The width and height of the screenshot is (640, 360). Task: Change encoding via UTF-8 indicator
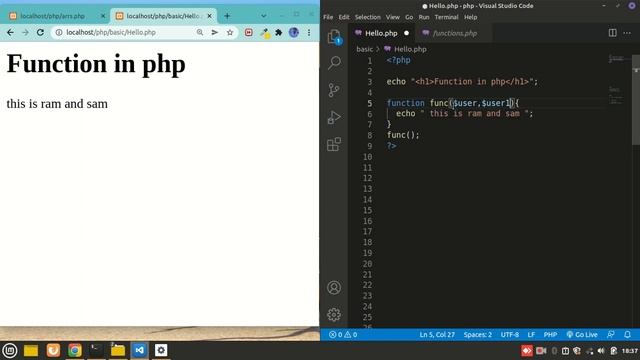click(510, 335)
